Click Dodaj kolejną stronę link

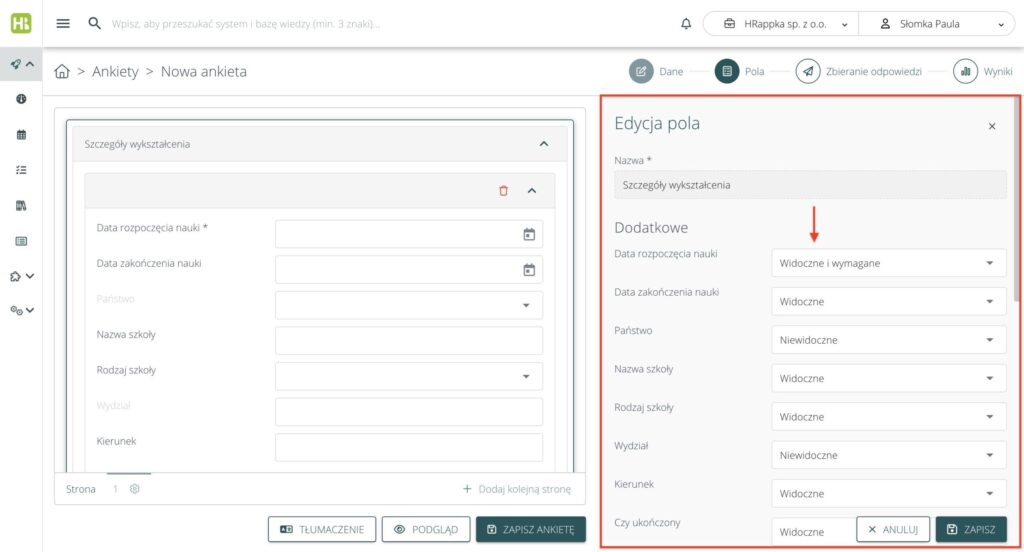516,489
